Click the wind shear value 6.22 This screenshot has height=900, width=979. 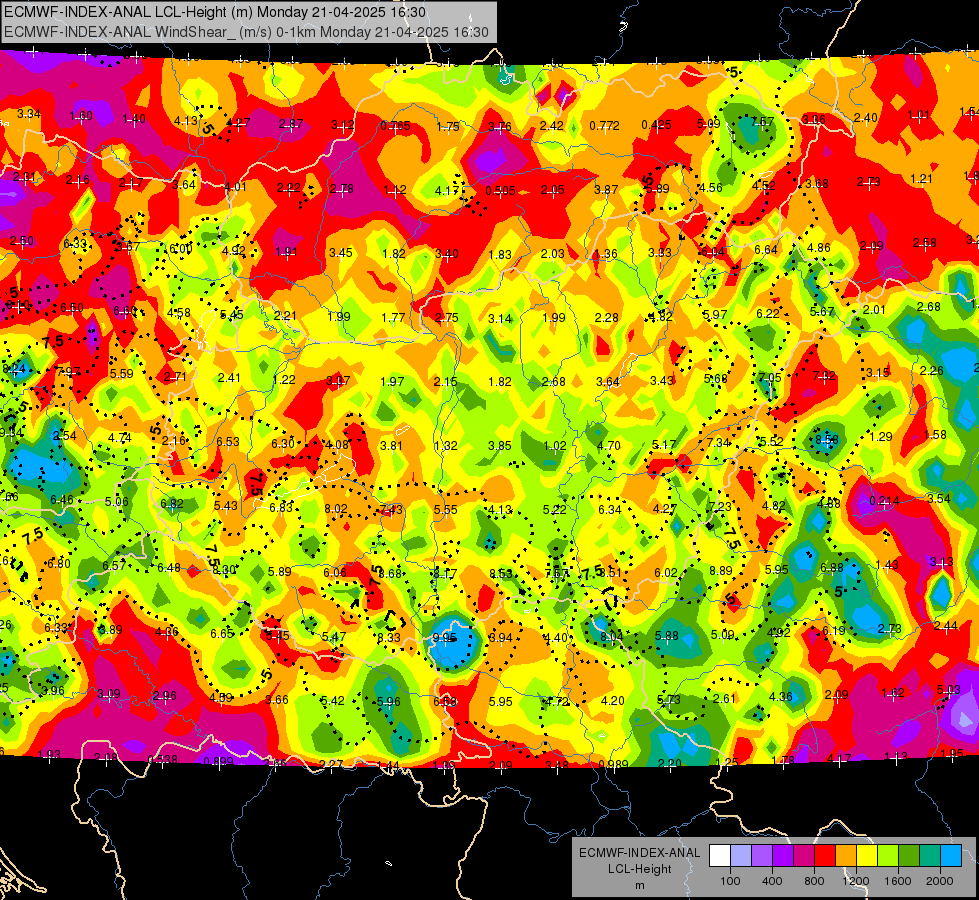click(x=767, y=314)
